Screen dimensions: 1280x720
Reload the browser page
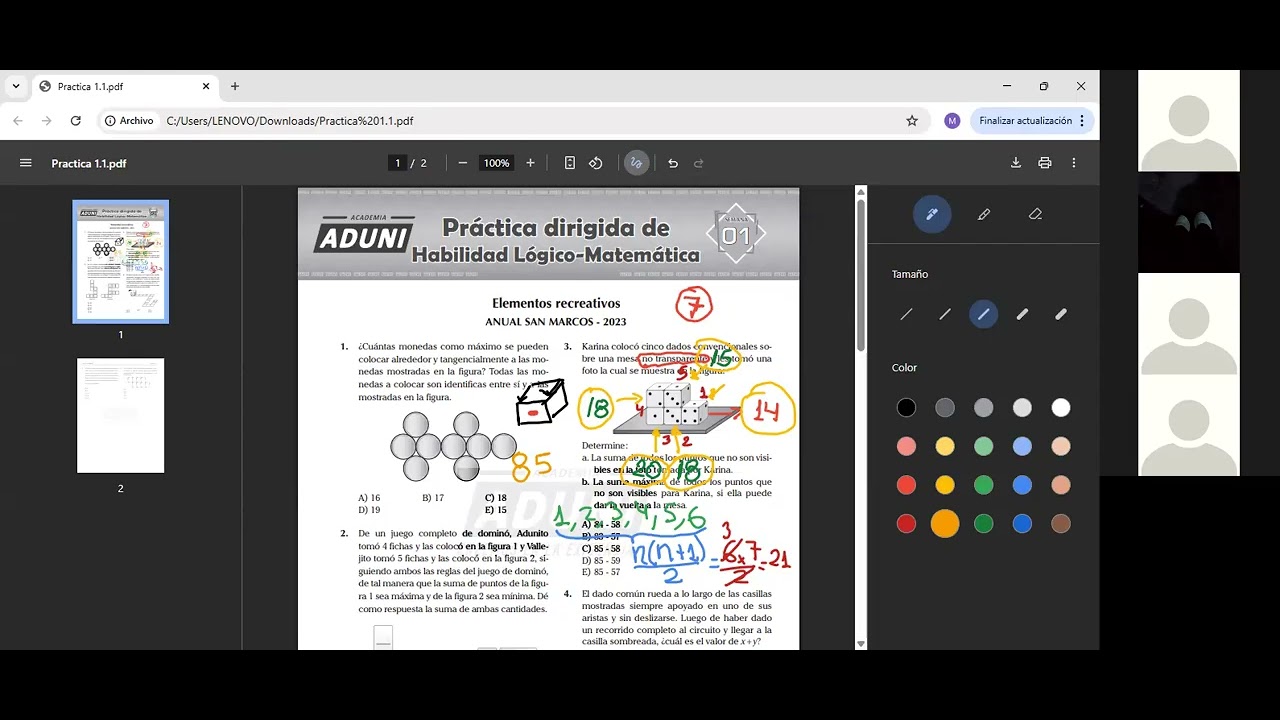[x=75, y=121]
